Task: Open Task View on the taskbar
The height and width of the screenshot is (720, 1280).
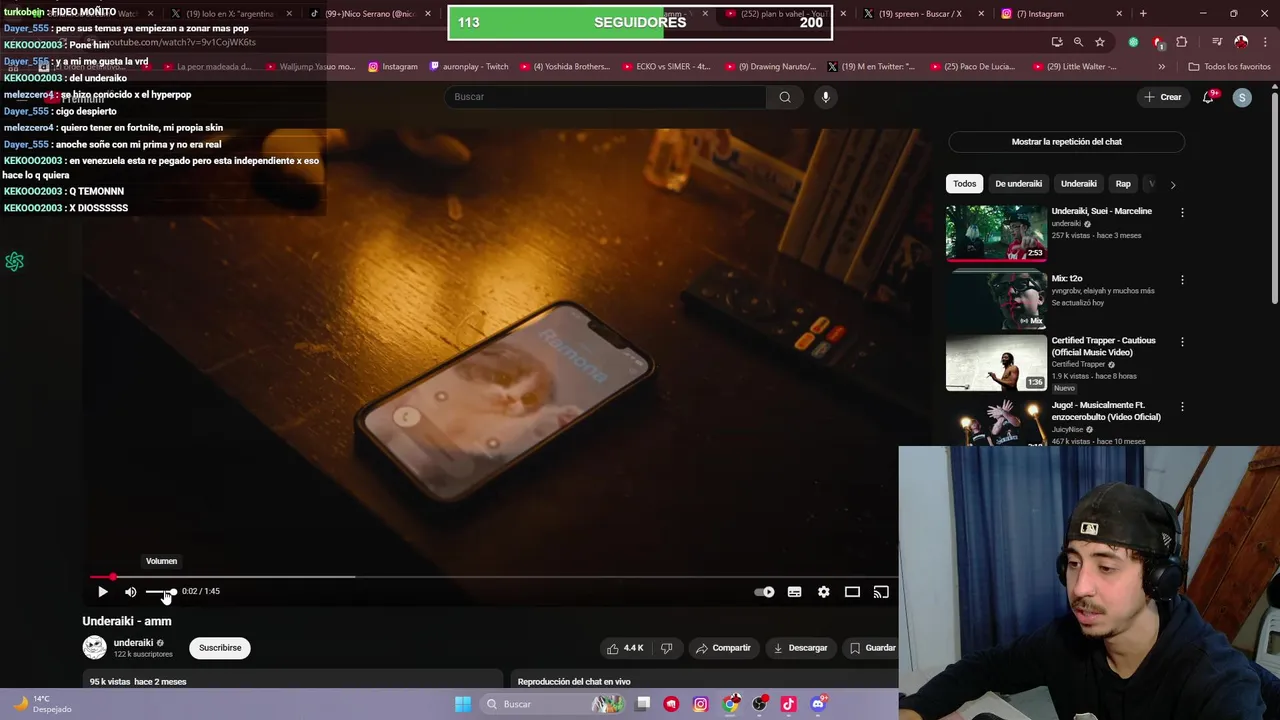Action: coord(643,704)
